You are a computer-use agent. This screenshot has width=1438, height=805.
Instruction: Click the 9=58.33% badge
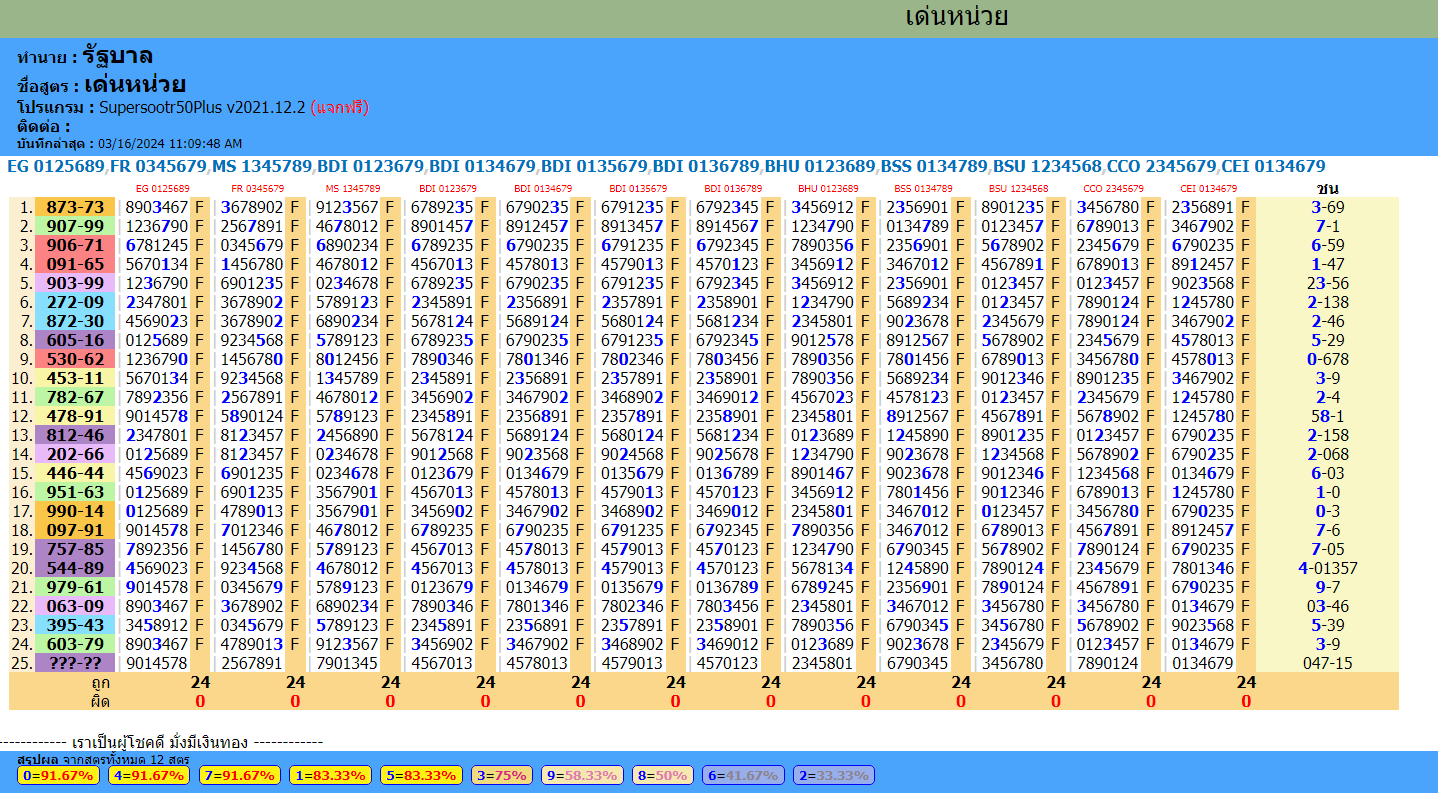(x=583, y=775)
